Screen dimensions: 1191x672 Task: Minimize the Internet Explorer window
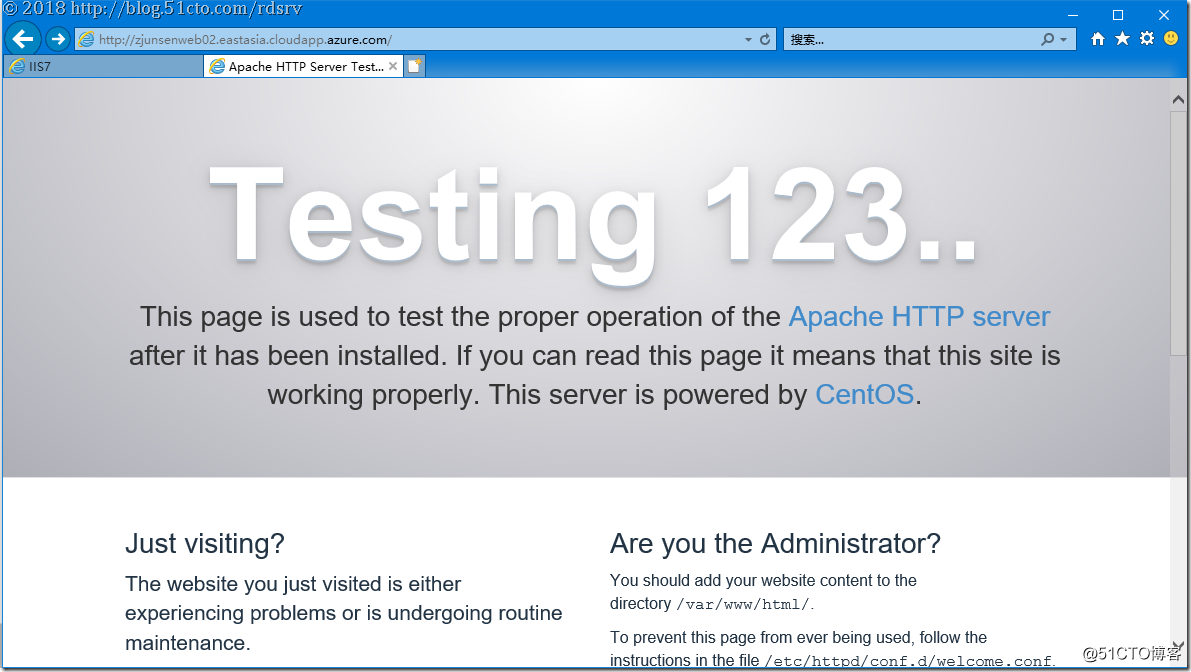(1073, 14)
